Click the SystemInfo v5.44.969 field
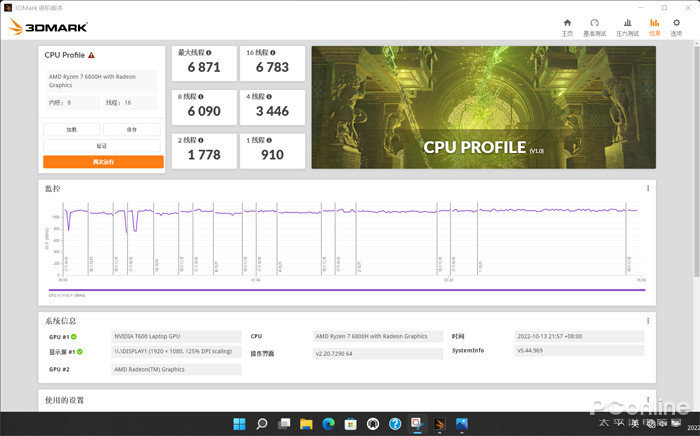700x436 pixels. 579,351
